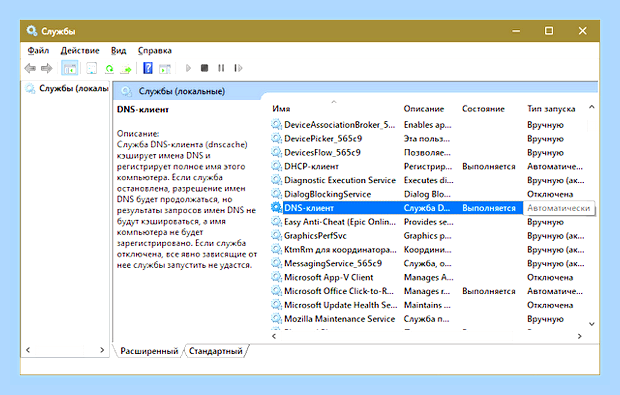Minimize the Службы window
The image size is (620, 395).
pyautogui.click(x=516, y=30)
